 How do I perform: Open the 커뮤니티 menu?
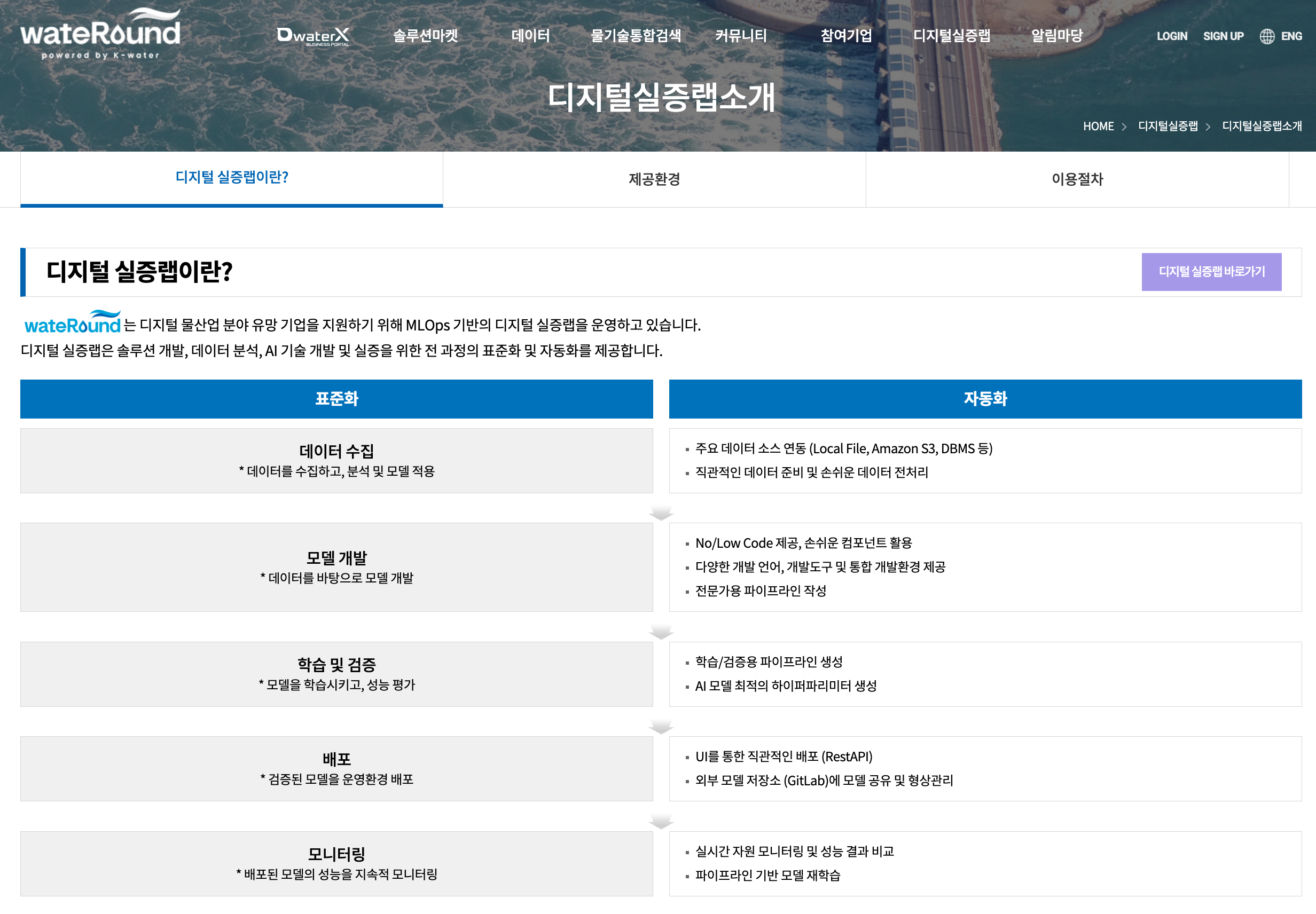pyautogui.click(x=741, y=36)
